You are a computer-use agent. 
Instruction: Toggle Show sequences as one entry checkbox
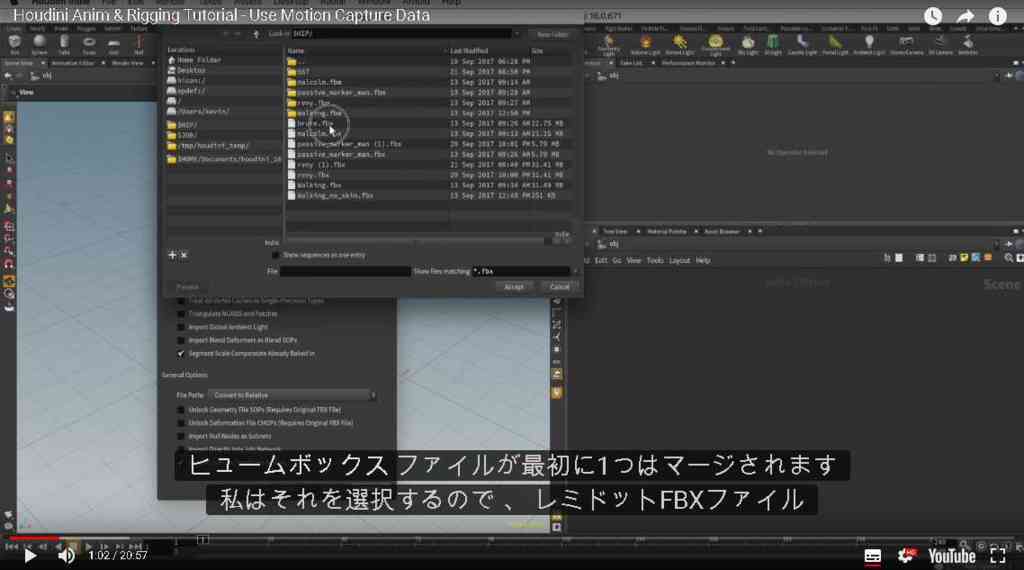275,255
